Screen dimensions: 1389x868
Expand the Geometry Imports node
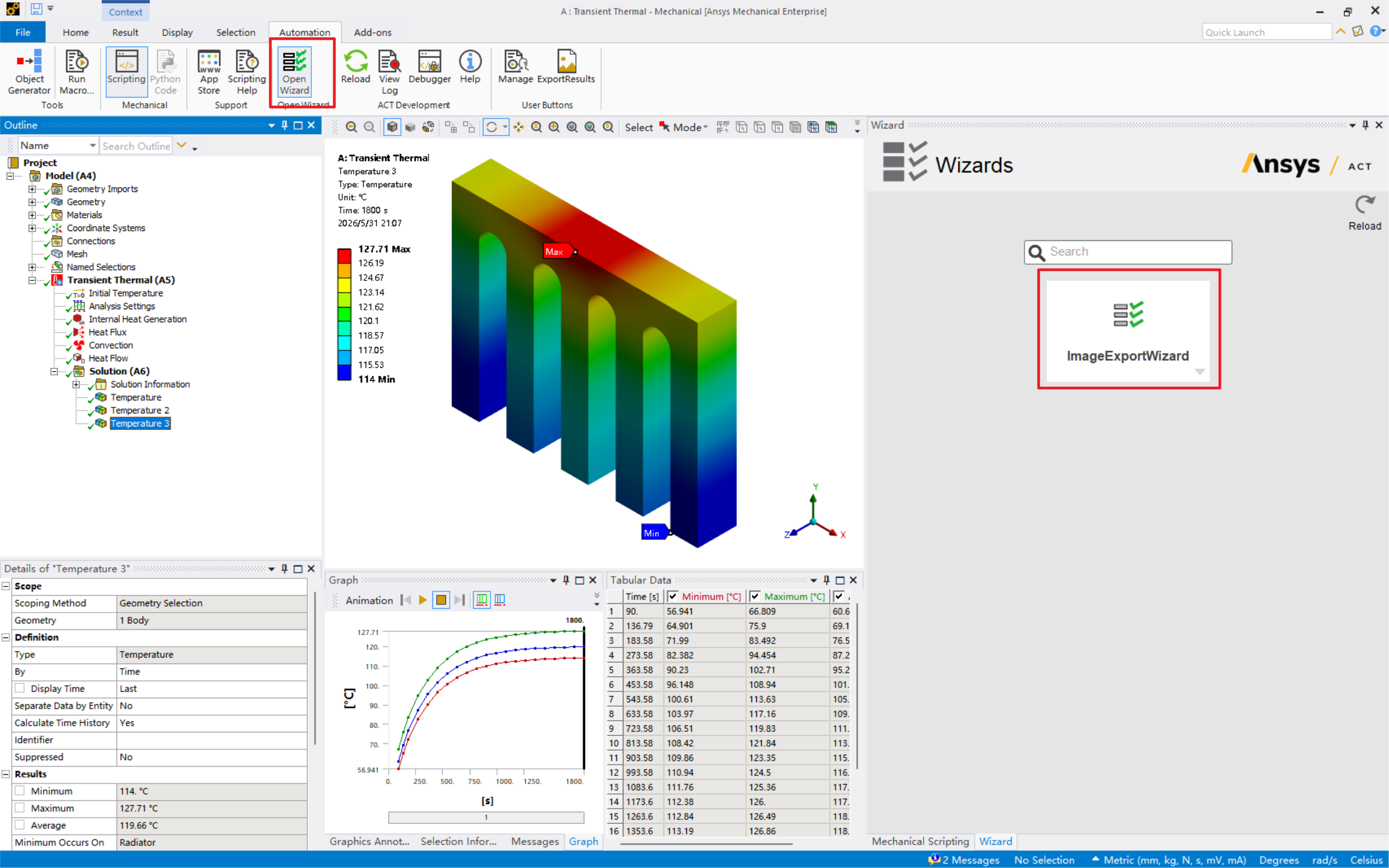pos(32,189)
